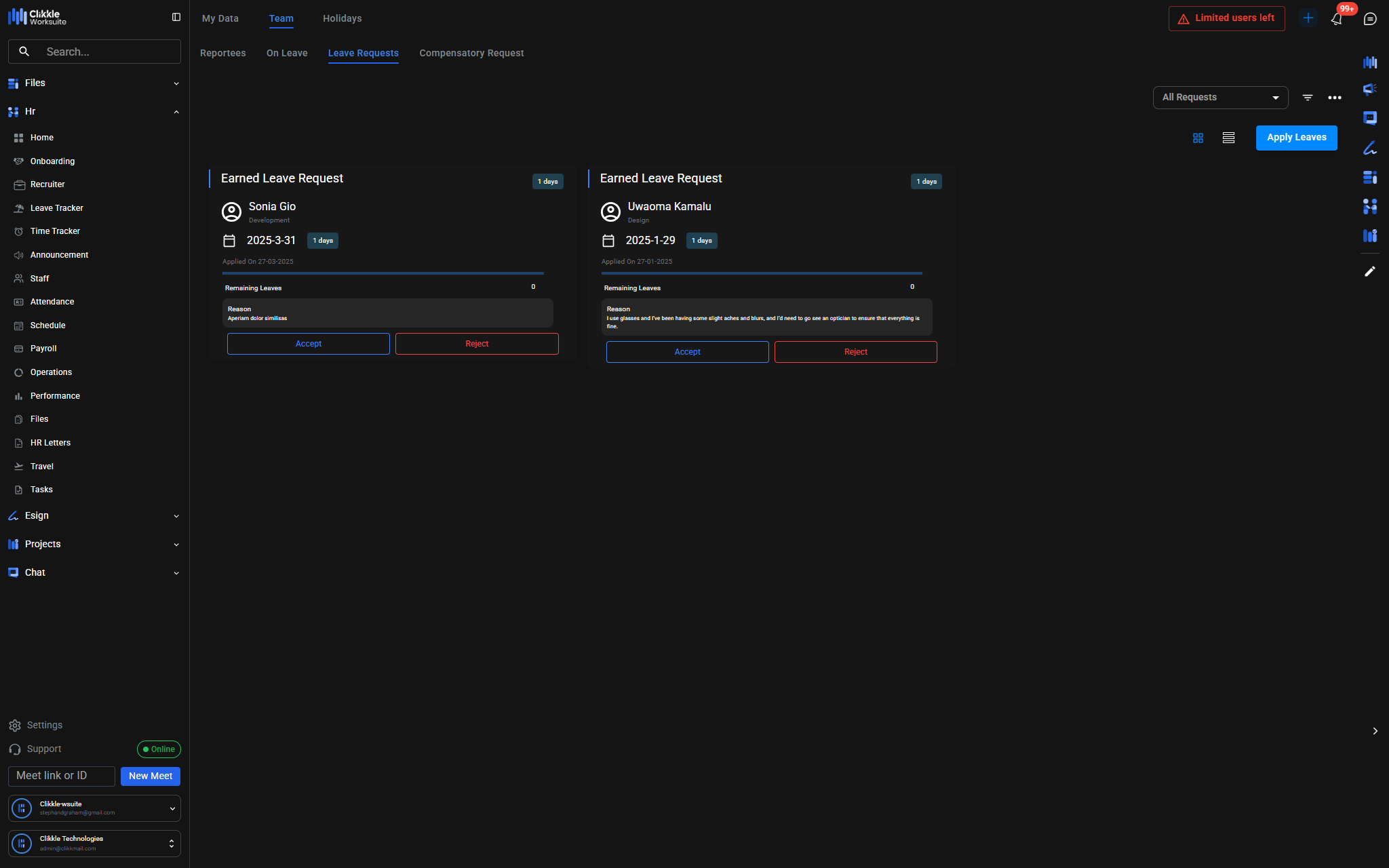Click the pencil edit icon in right rail
This screenshot has height=868, width=1389.
[x=1370, y=271]
